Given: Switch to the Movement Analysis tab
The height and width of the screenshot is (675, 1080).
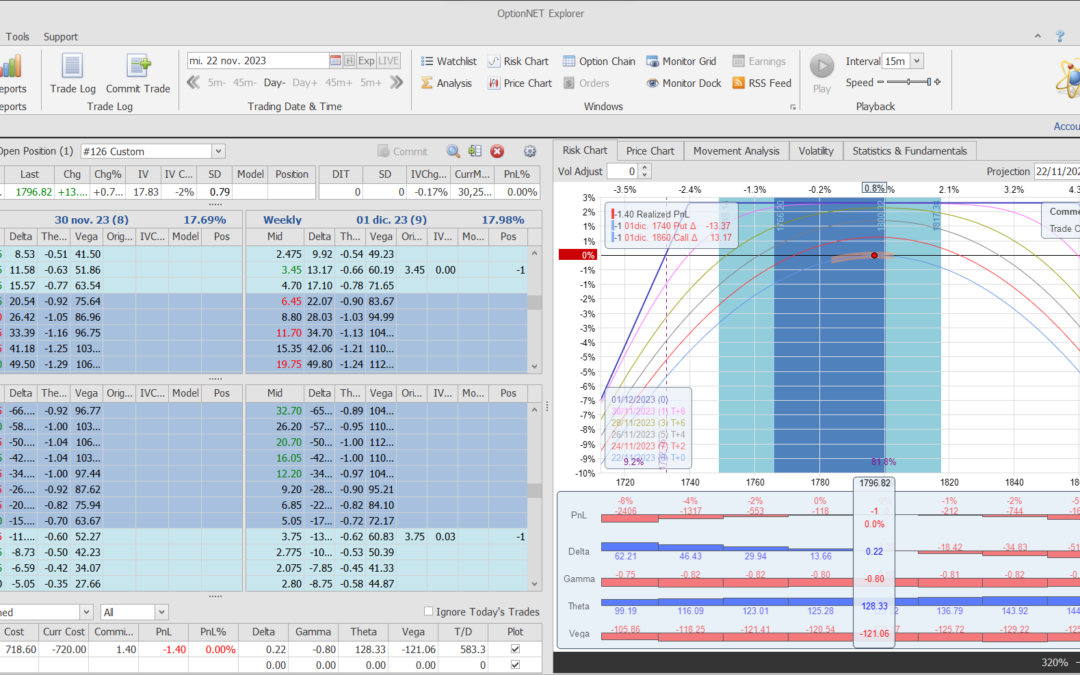Looking at the screenshot, I should click(736, 151).
